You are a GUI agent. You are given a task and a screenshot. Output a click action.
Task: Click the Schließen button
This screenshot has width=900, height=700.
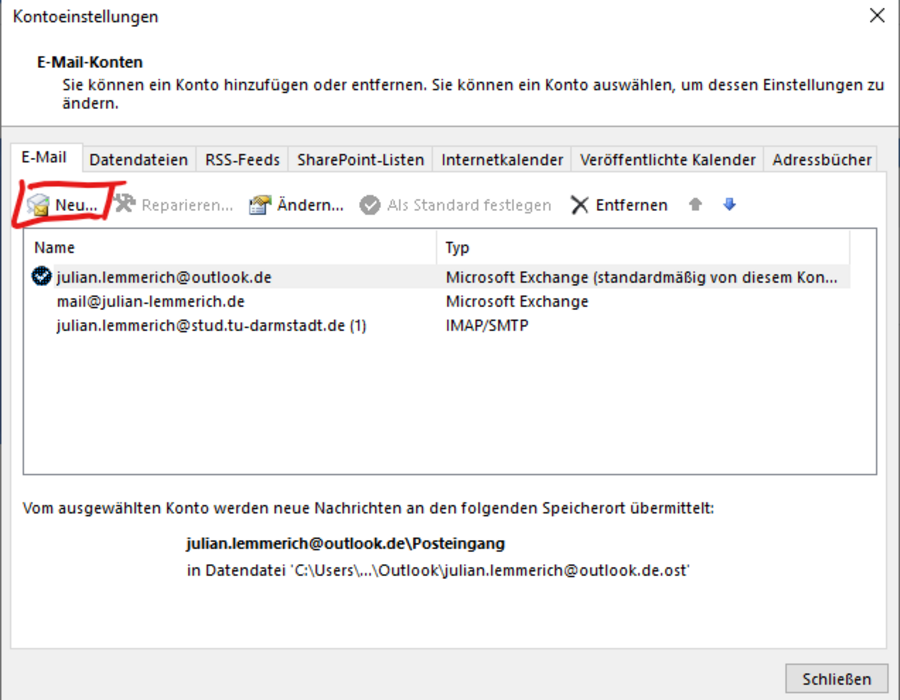(836, 679)
